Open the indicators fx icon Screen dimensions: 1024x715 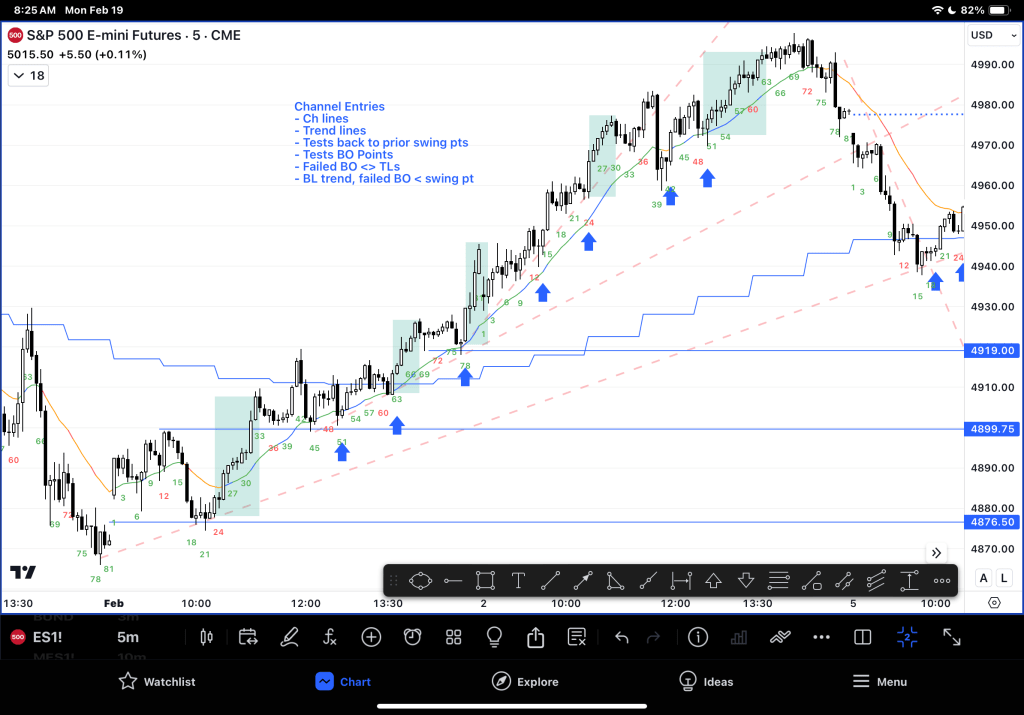330,637
